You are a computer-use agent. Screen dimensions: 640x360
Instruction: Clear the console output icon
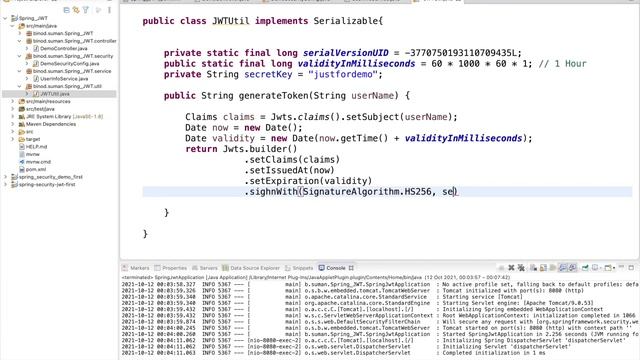[x=533, y=268]
